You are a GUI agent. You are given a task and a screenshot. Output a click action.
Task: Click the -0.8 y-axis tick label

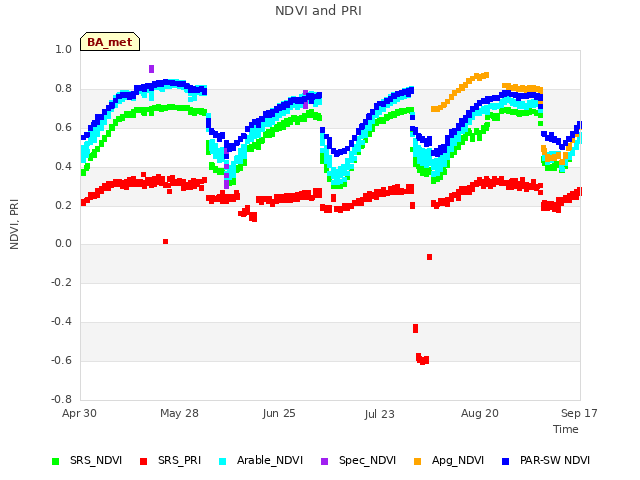(61, 399)
